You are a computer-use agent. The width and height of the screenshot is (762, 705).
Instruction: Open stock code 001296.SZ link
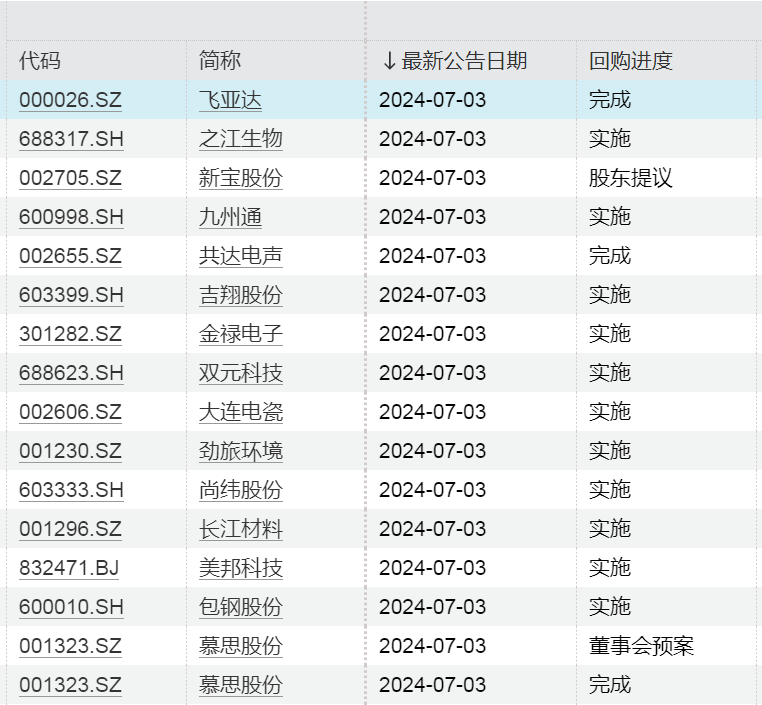point(70,529)
